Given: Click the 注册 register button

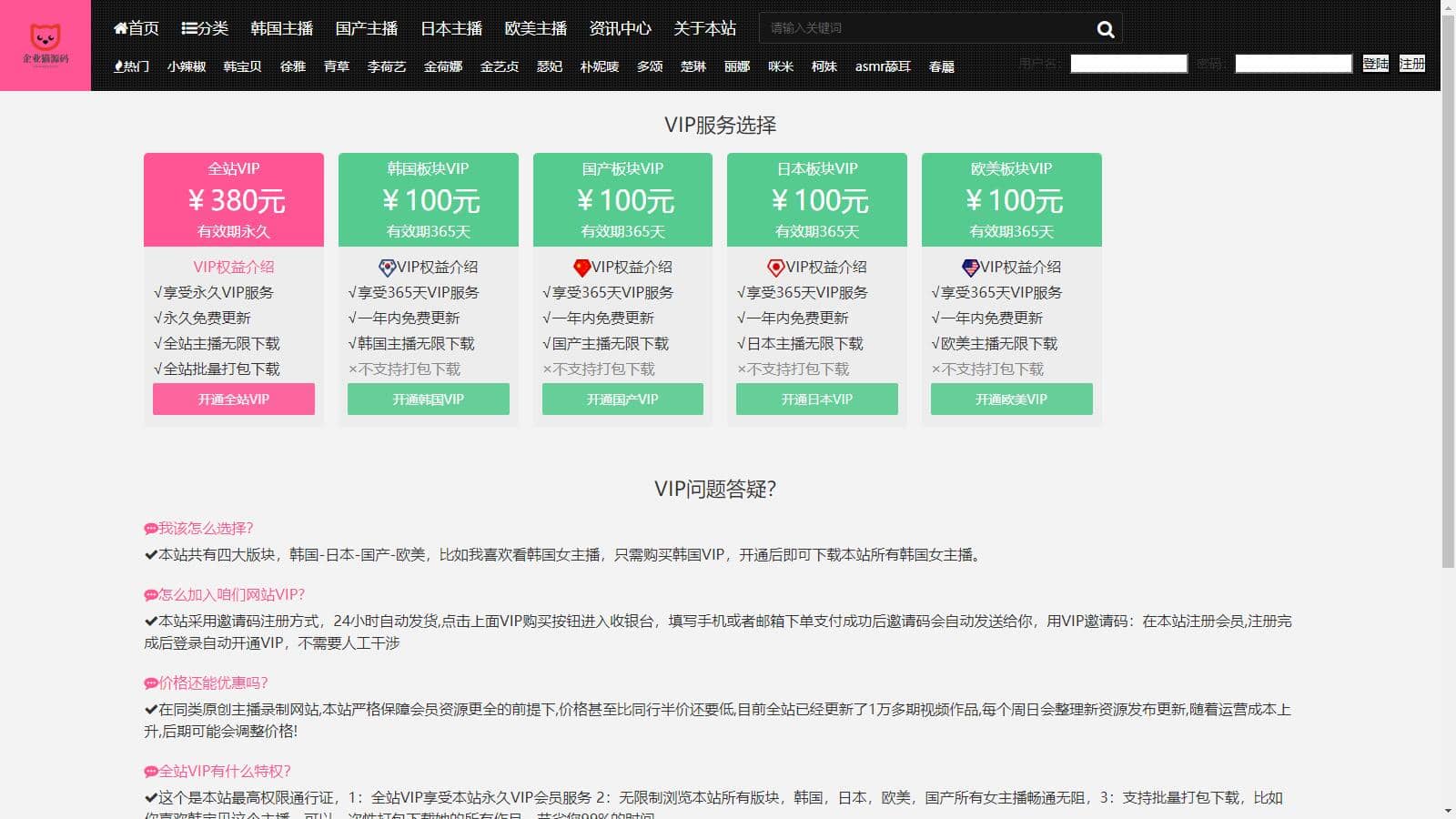Looking at the screenshot, I should (1411, 64).
